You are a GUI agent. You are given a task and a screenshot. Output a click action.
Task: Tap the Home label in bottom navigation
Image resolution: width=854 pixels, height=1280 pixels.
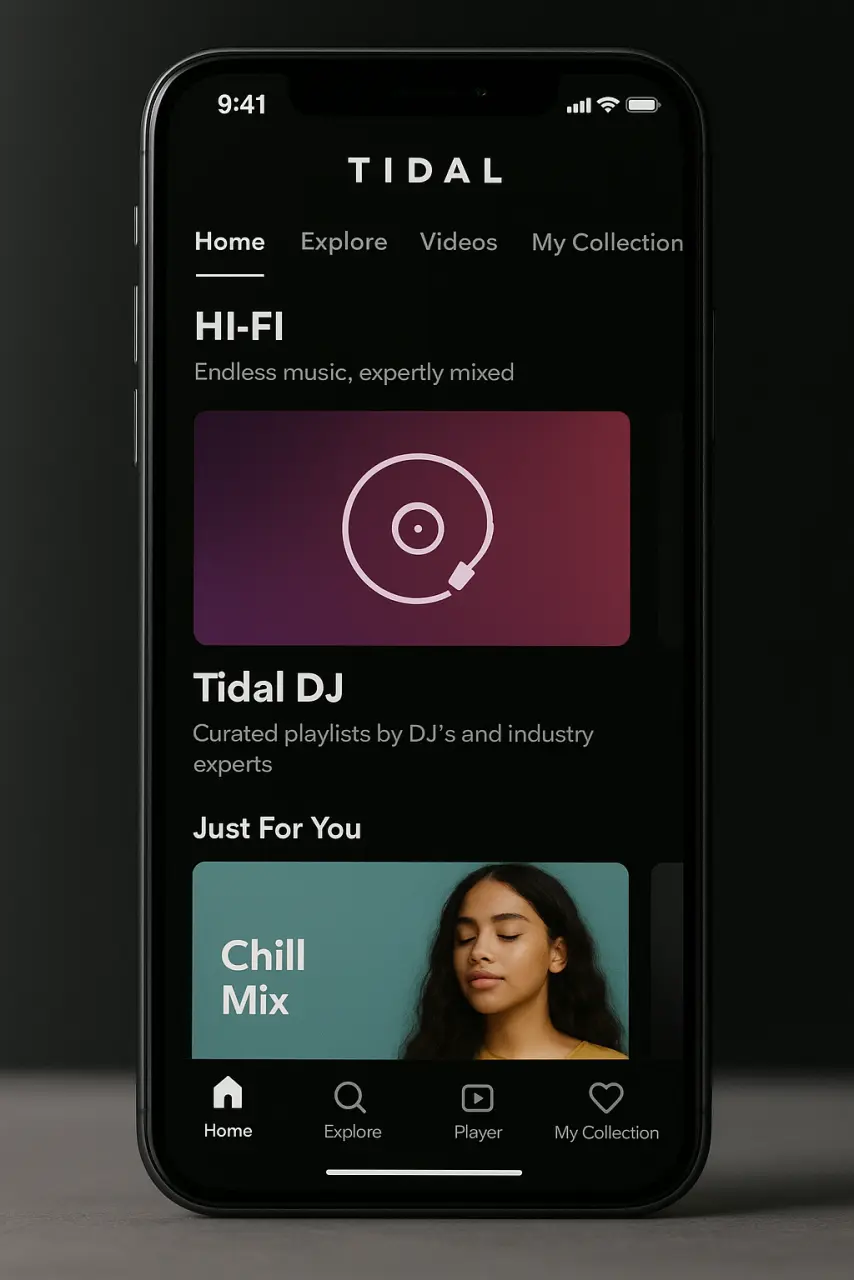pos(228,1131)
